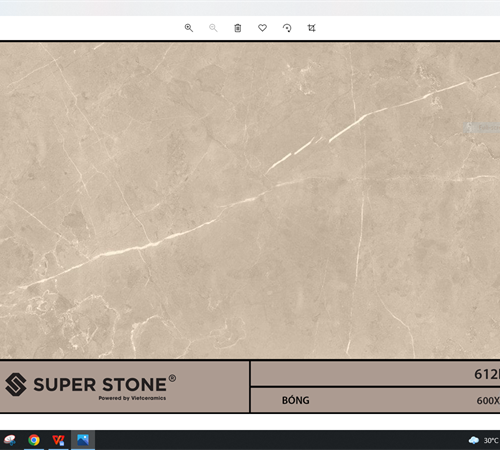Click the 30°C temperature reading

tap(491, 440)
